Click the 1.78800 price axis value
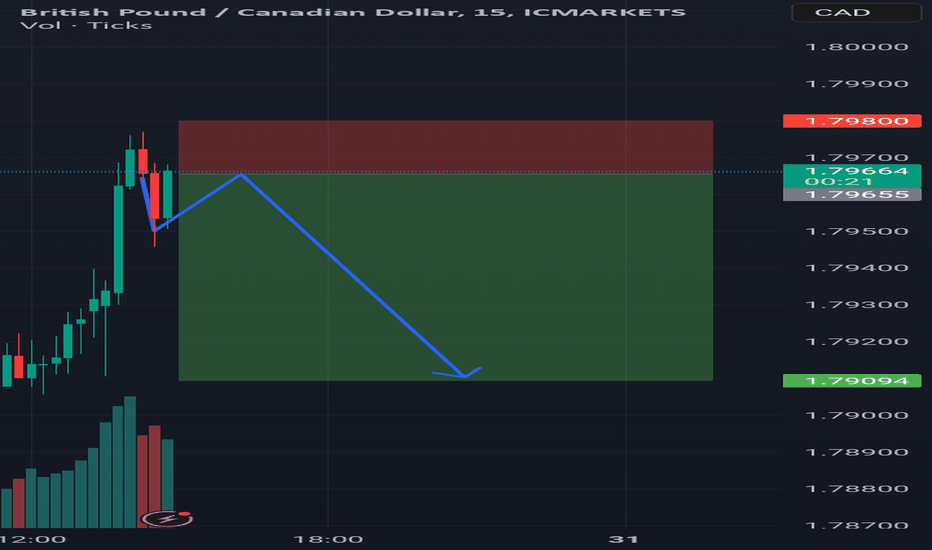Viewport: 932px width, 550px height. click(x=857, y=489)
